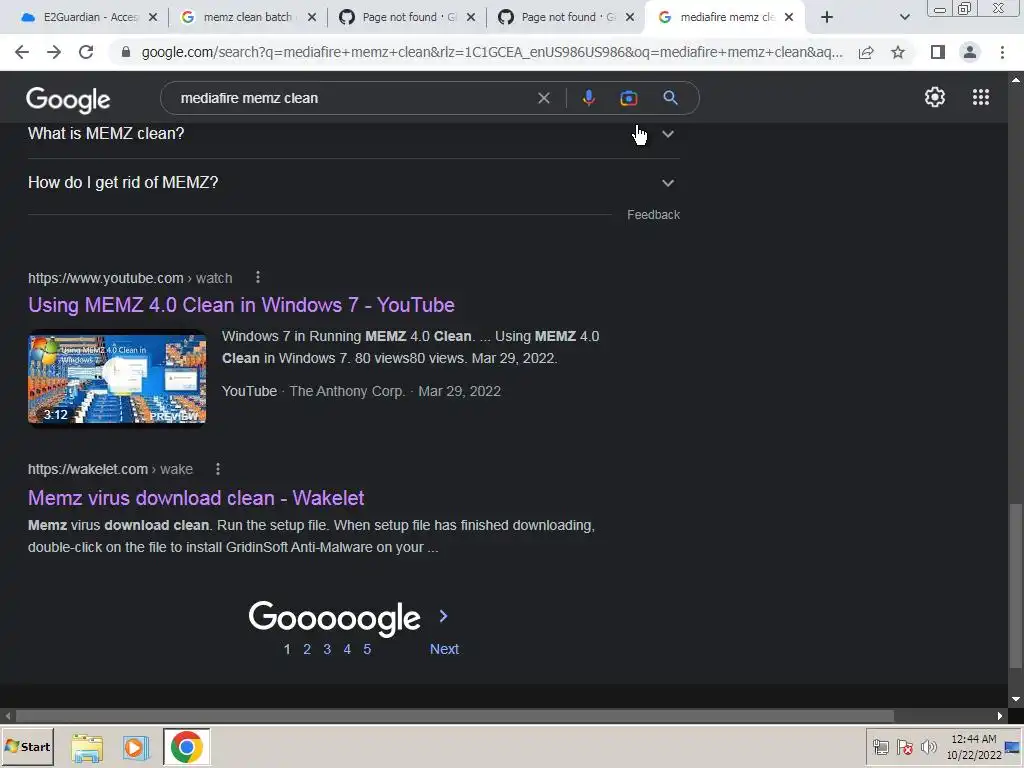Open 'Using MEMZ 4.0 Clean in Windows 7' result
This screenshot has width=1024, height=768.
[241, 305]
